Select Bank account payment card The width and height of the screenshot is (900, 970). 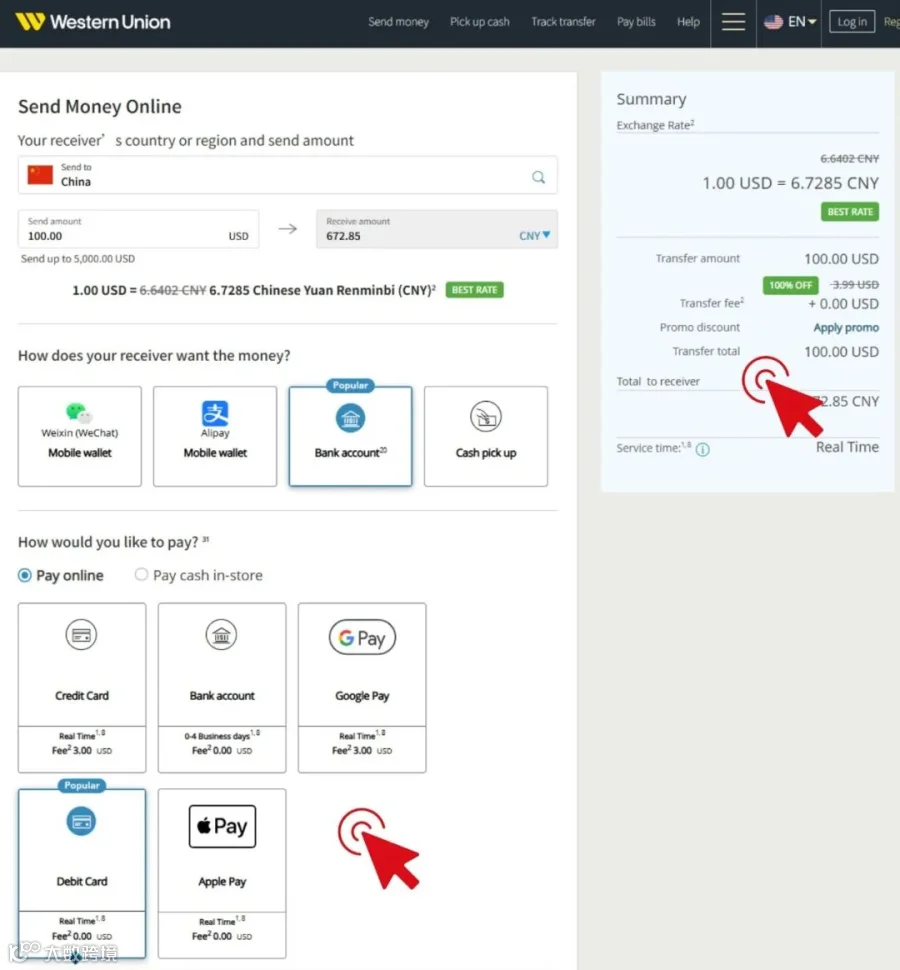(222, 687)
